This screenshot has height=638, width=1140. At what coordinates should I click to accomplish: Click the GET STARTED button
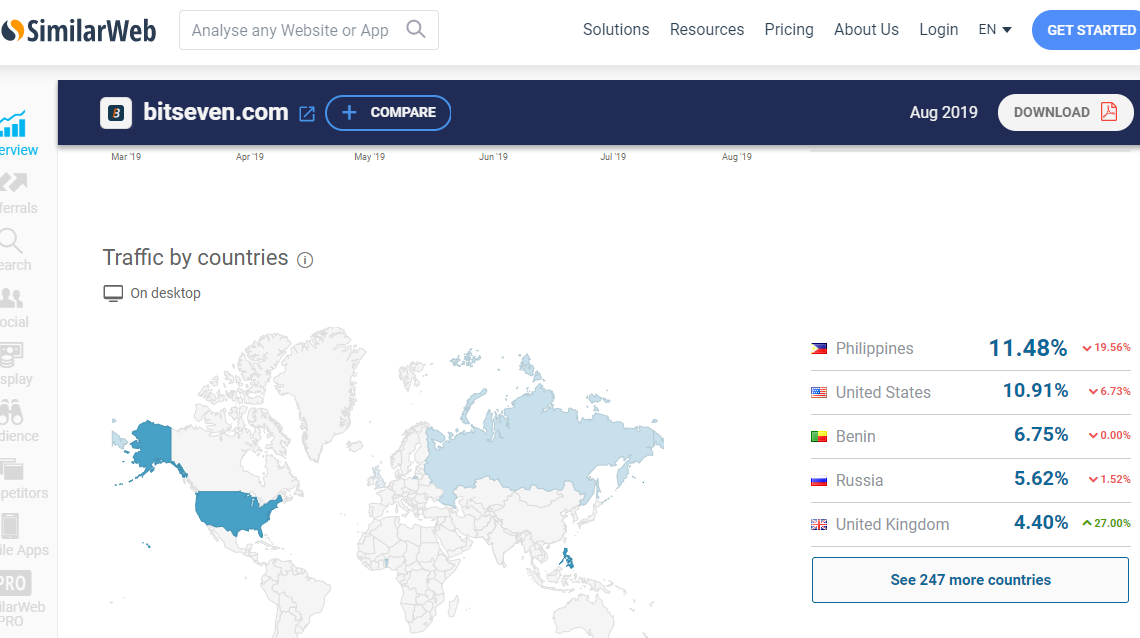(1088, 31)
